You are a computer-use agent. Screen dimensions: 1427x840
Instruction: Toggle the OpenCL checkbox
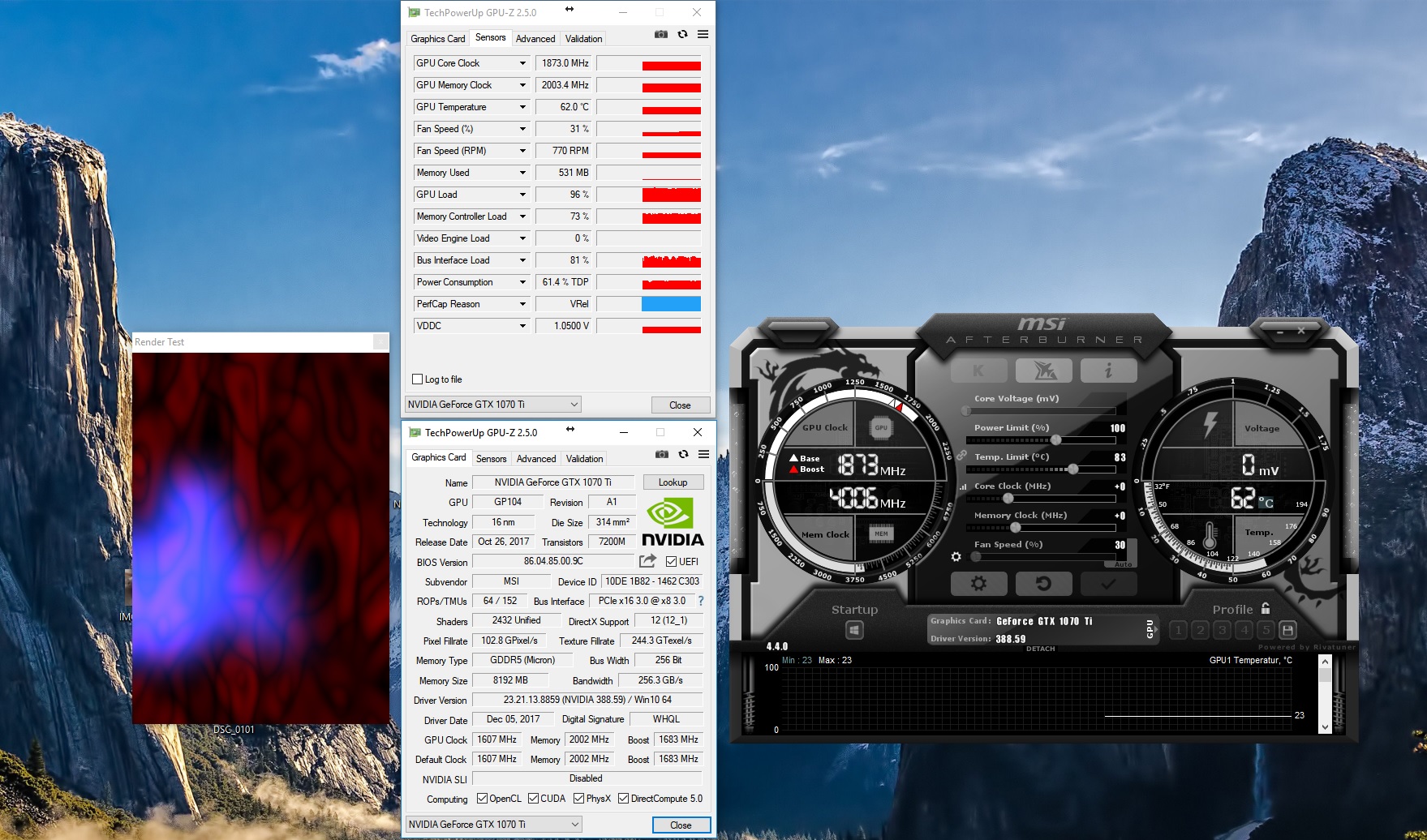[482, 799]
